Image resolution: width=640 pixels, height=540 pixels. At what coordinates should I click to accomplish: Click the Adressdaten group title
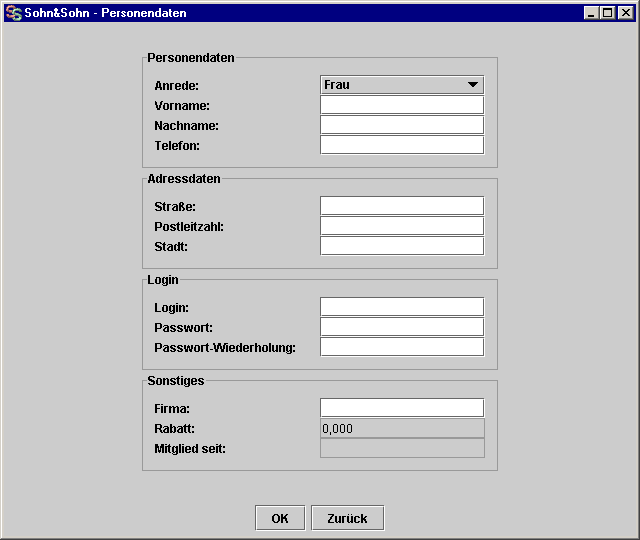pos(184,179)
